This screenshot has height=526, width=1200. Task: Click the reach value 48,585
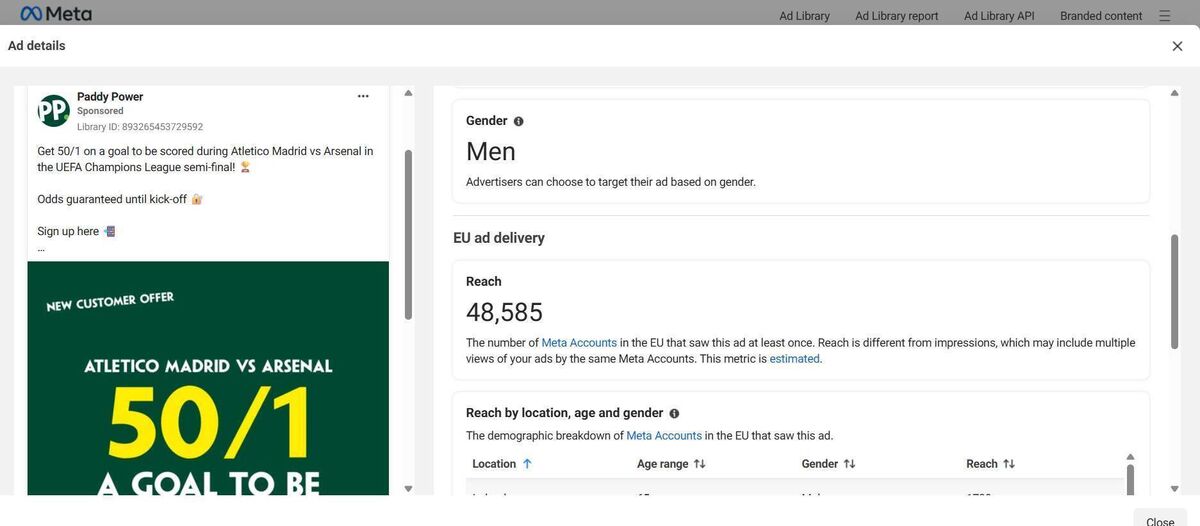pyautogui.click(x=504, y=312)
